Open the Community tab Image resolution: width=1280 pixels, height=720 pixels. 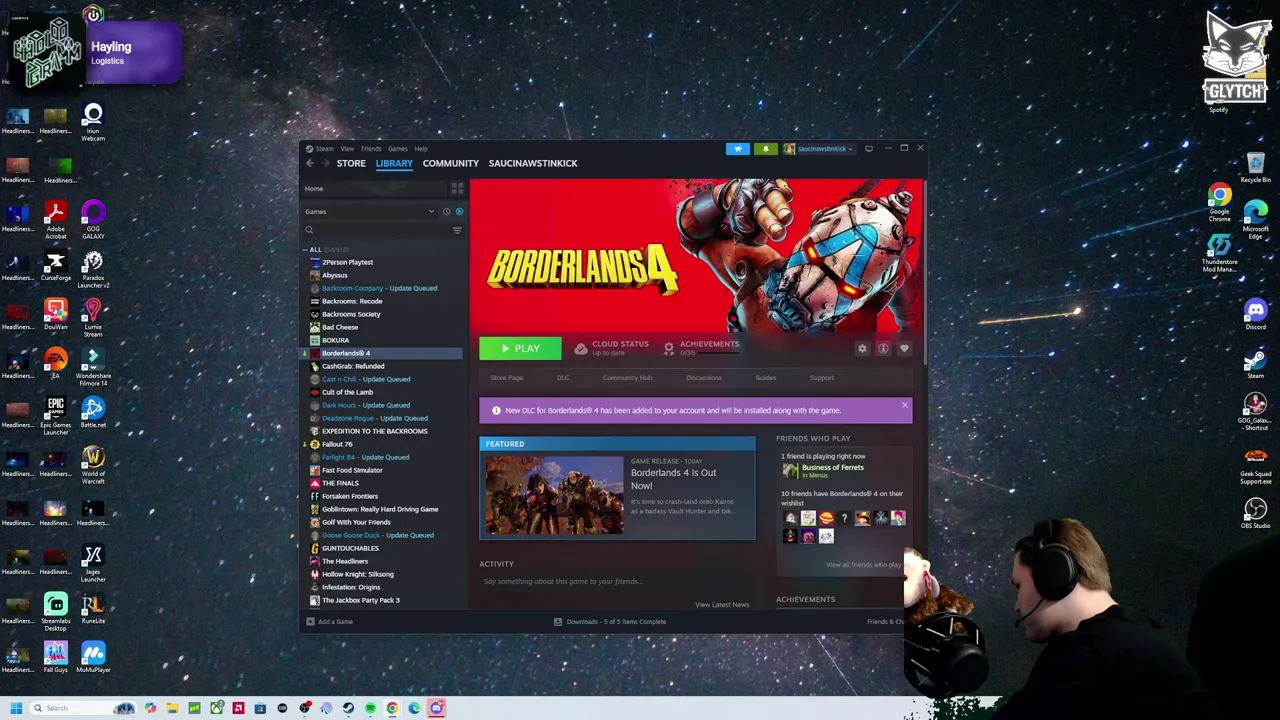click(x=450, y=163)
